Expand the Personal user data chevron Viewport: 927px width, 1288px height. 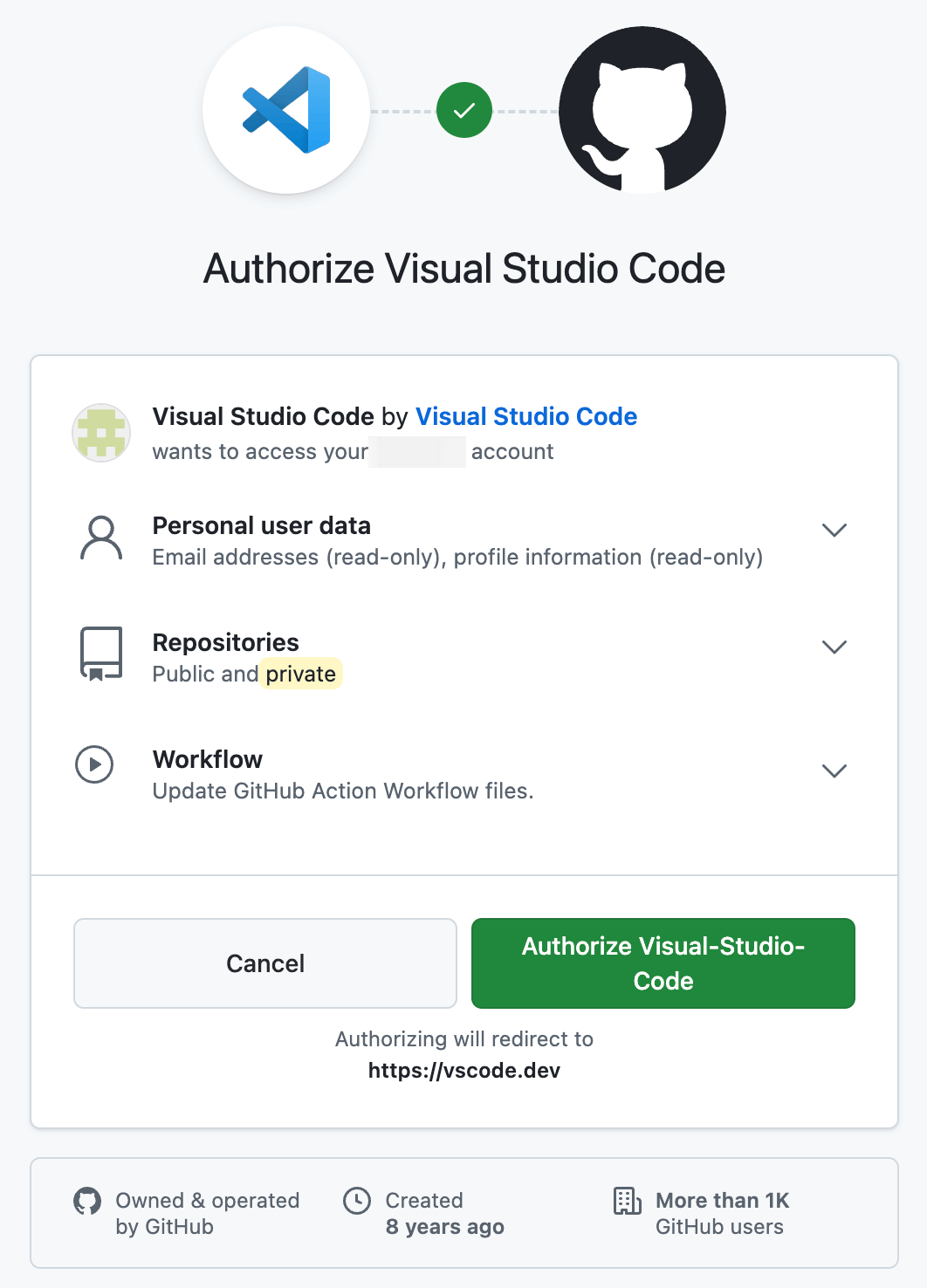[x=834, y=531]
